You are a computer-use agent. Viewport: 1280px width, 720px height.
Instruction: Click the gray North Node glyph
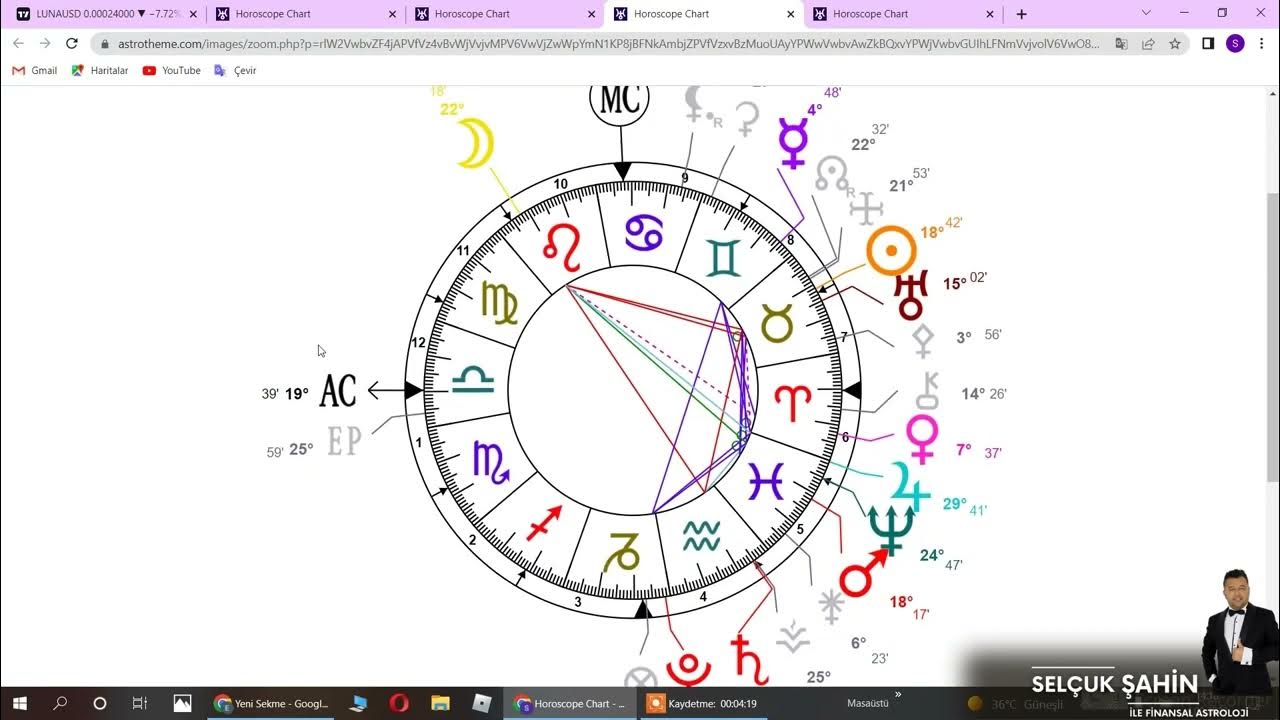pyautogui.click(x=832, y=175)
